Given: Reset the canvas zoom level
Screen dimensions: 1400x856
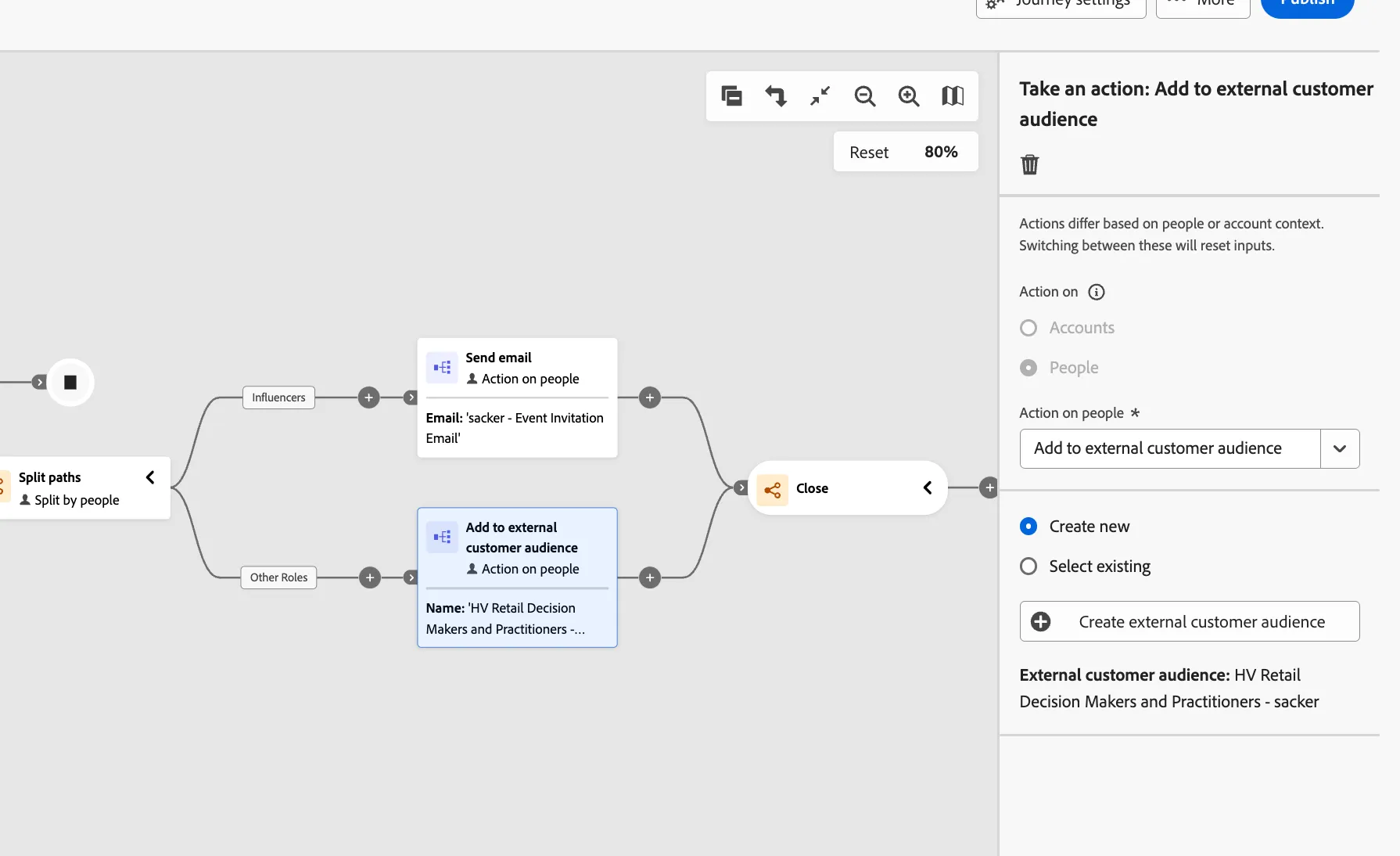Looking at the screenshot, I should pyautogui.click(x=869, y=153).
